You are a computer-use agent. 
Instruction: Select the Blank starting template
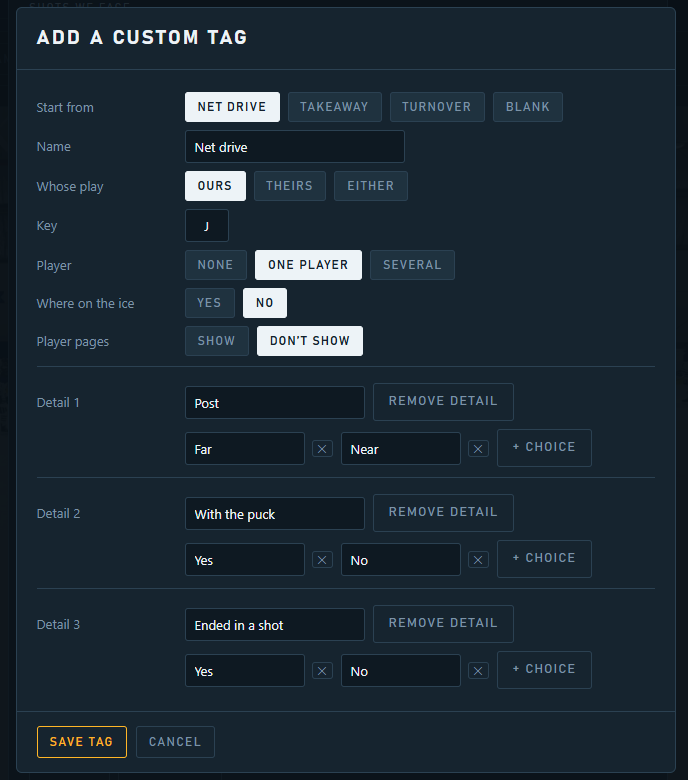[x=528, y=107]
